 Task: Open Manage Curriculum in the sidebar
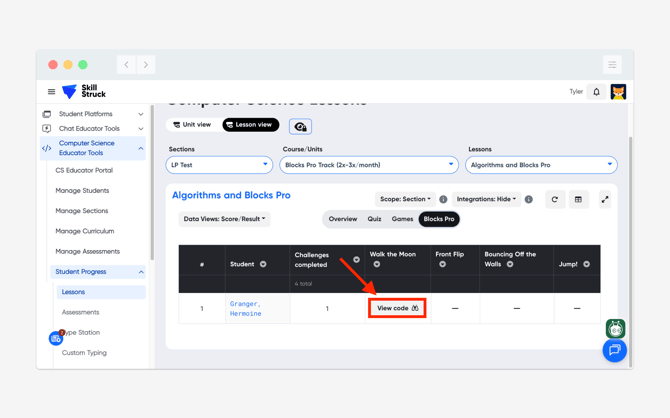(85, 231)
